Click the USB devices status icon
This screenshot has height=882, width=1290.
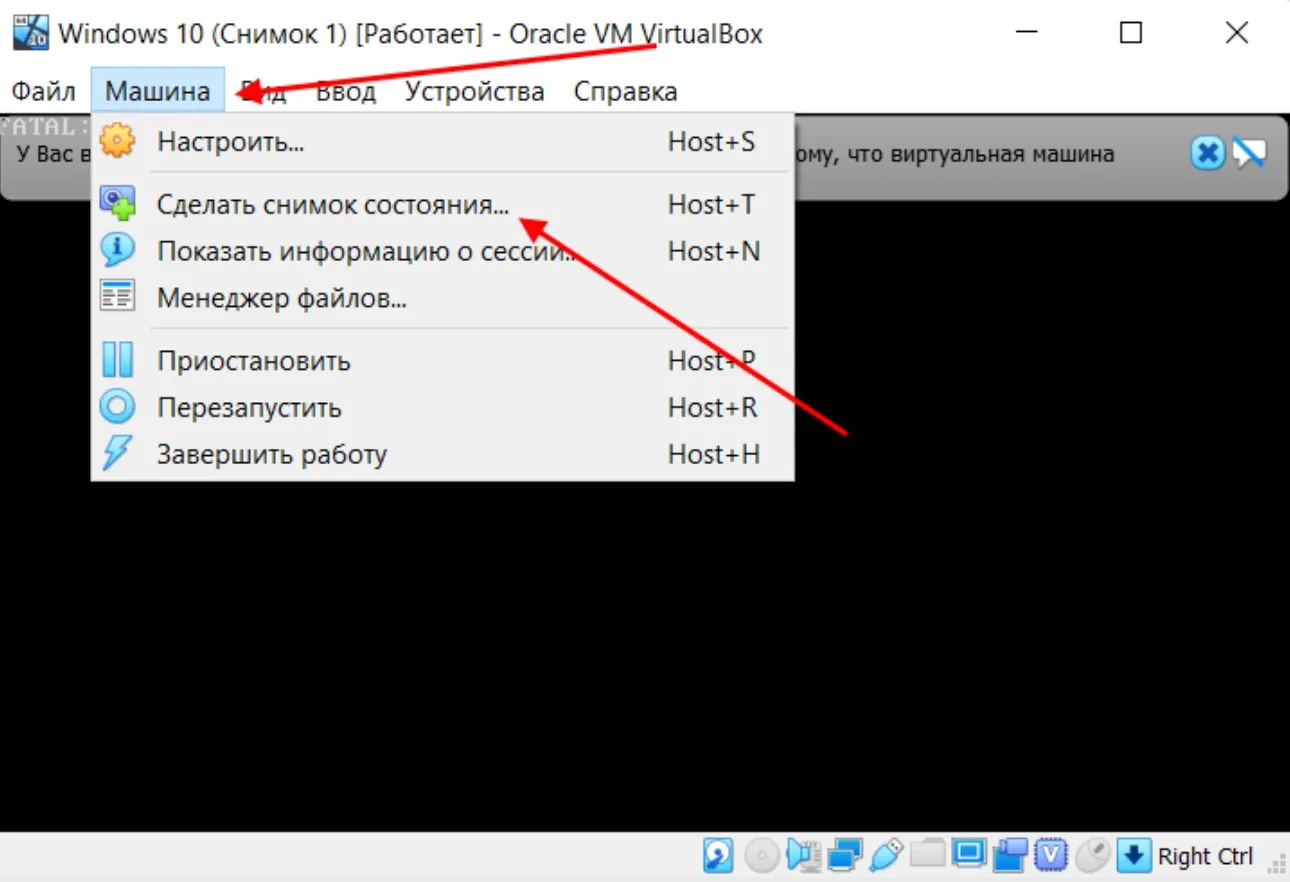[886, 855]
